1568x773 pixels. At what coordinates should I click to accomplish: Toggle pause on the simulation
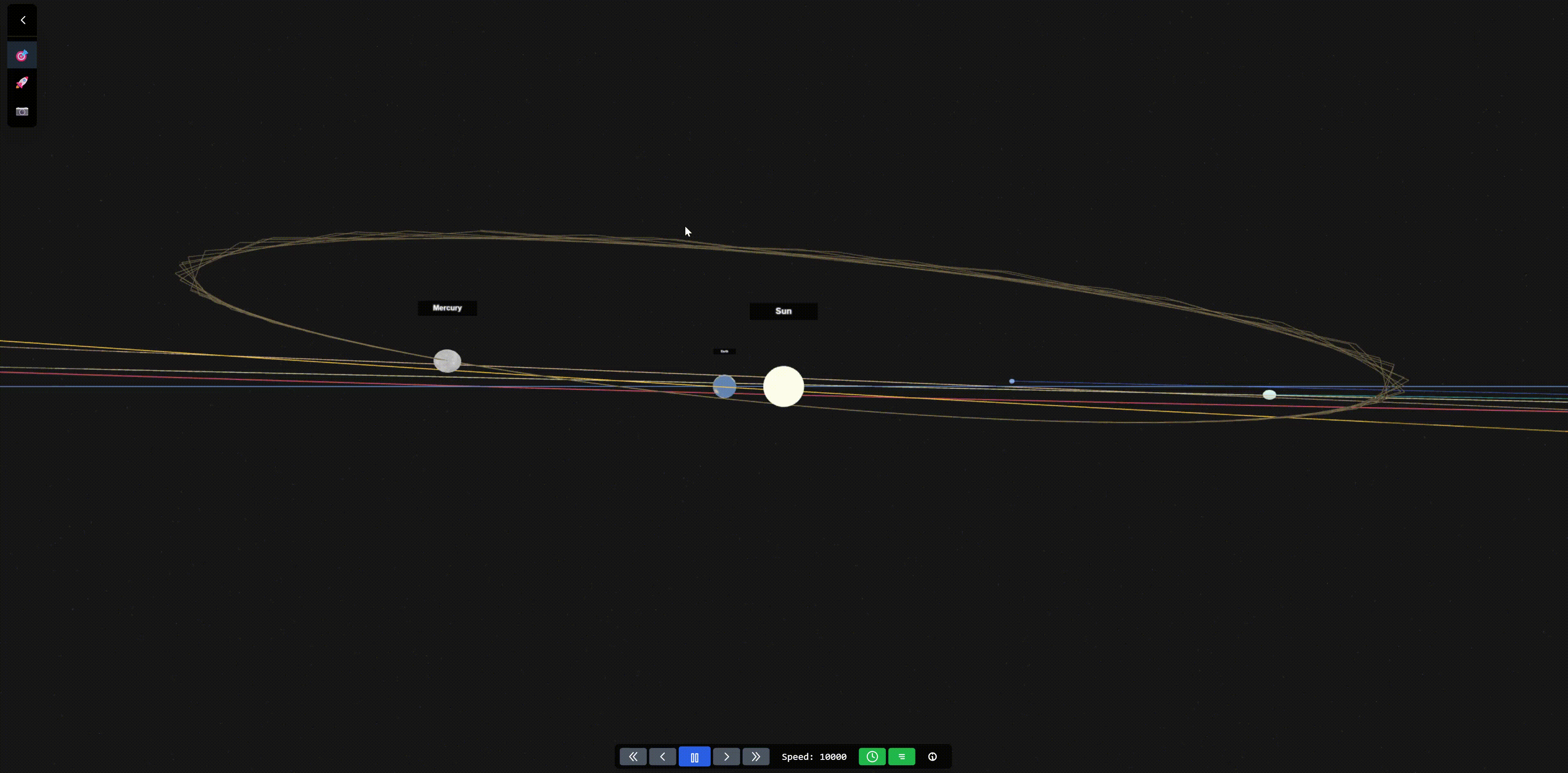(694, 757)
